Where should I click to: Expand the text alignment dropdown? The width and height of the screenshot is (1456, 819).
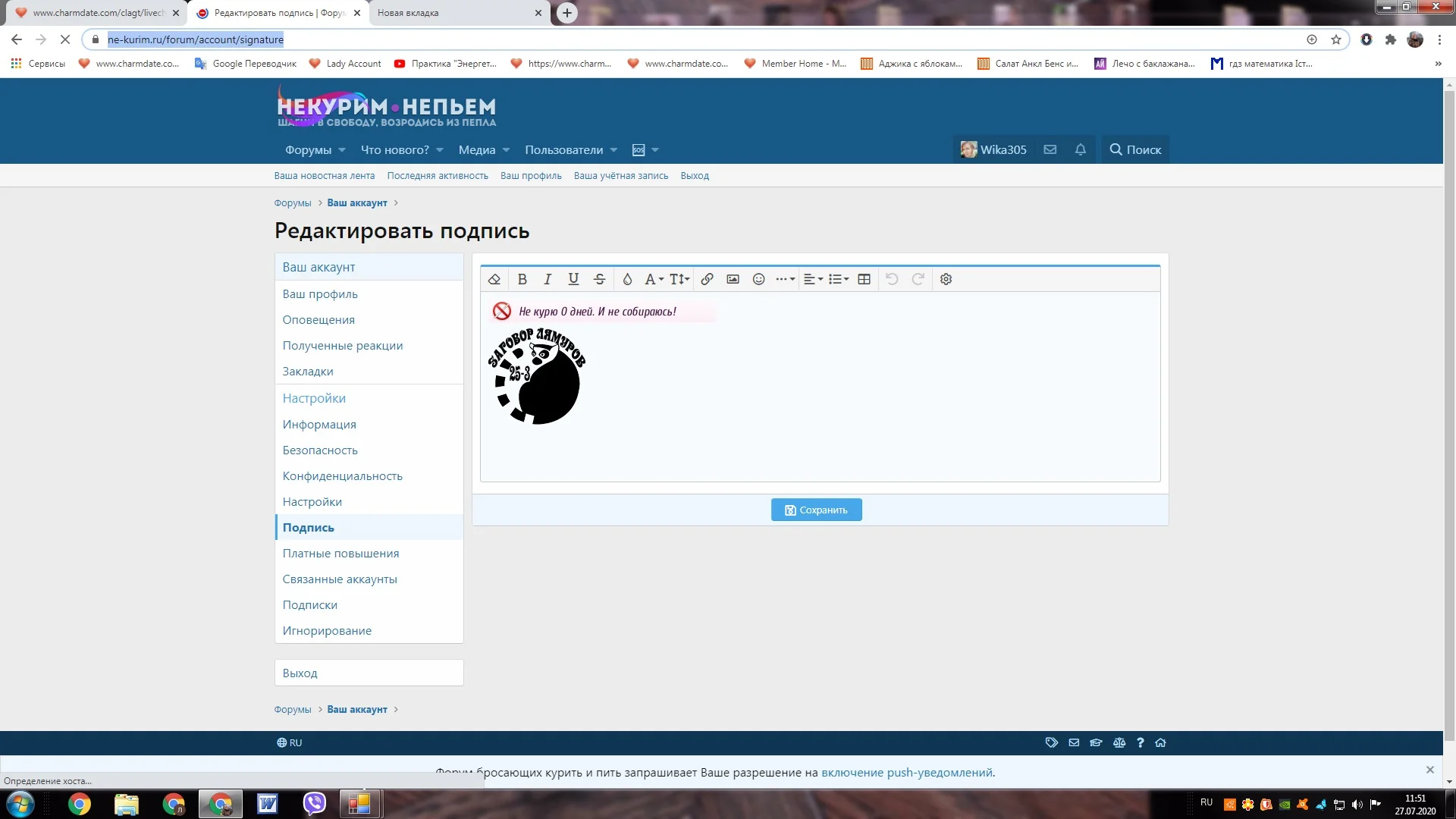pos(813,279)
